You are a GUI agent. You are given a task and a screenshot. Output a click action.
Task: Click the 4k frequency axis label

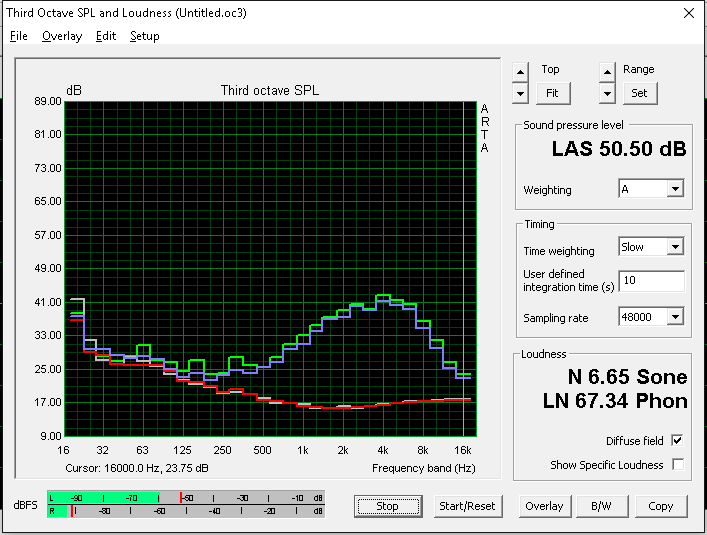[x=383, y=450]
